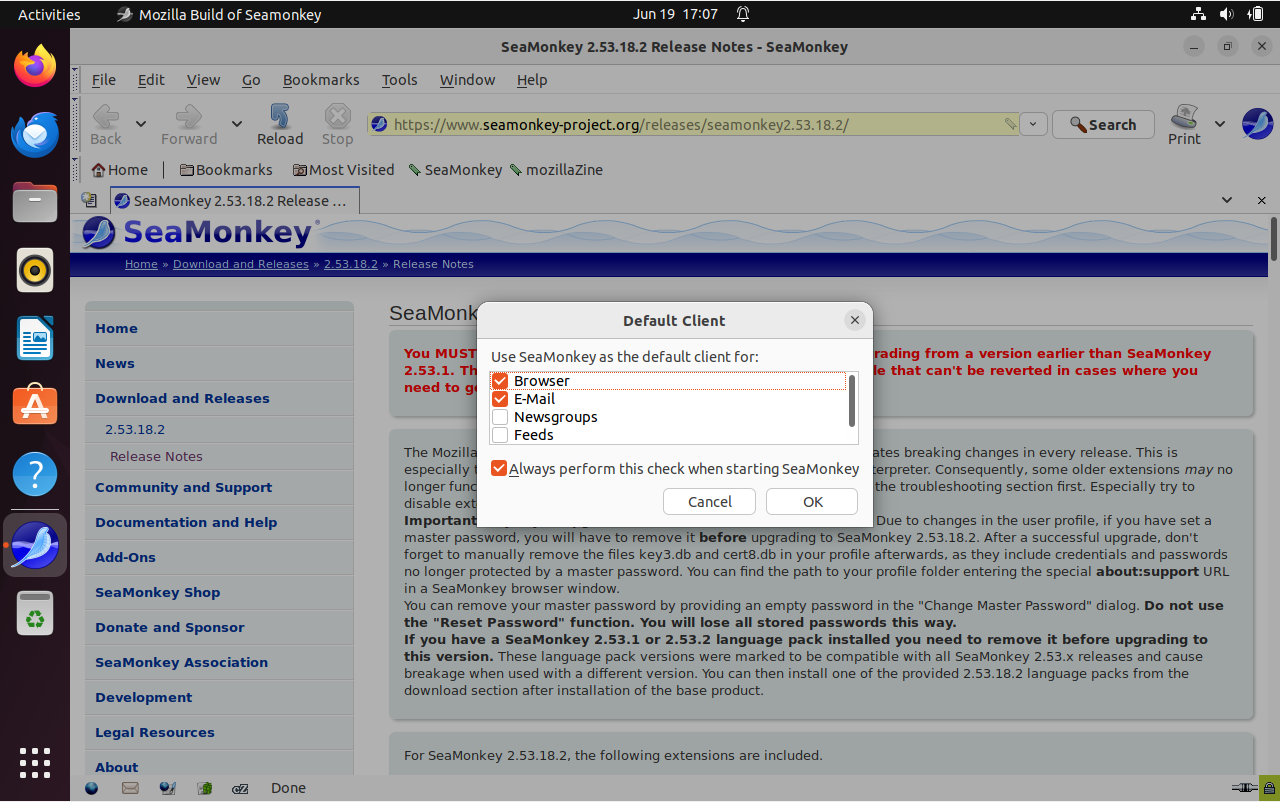
Task: Show Applications grid in the dock
Action: [x=35, y=763]
